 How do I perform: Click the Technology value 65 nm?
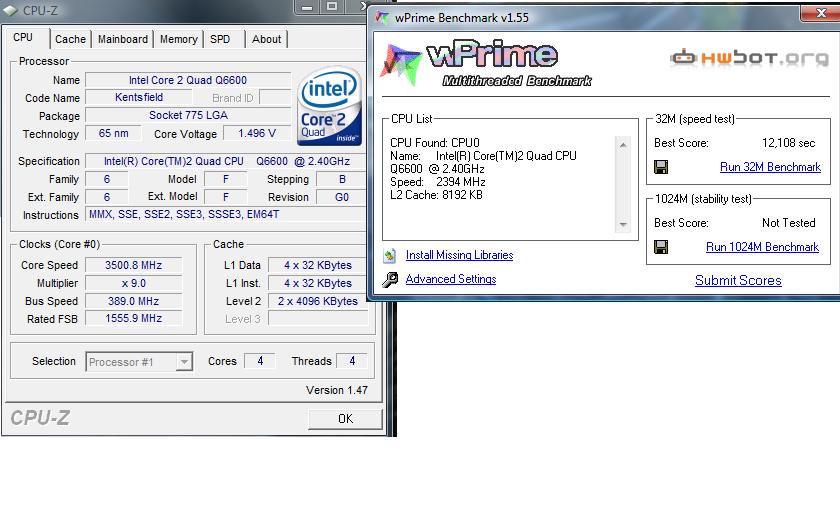(113, 133)
